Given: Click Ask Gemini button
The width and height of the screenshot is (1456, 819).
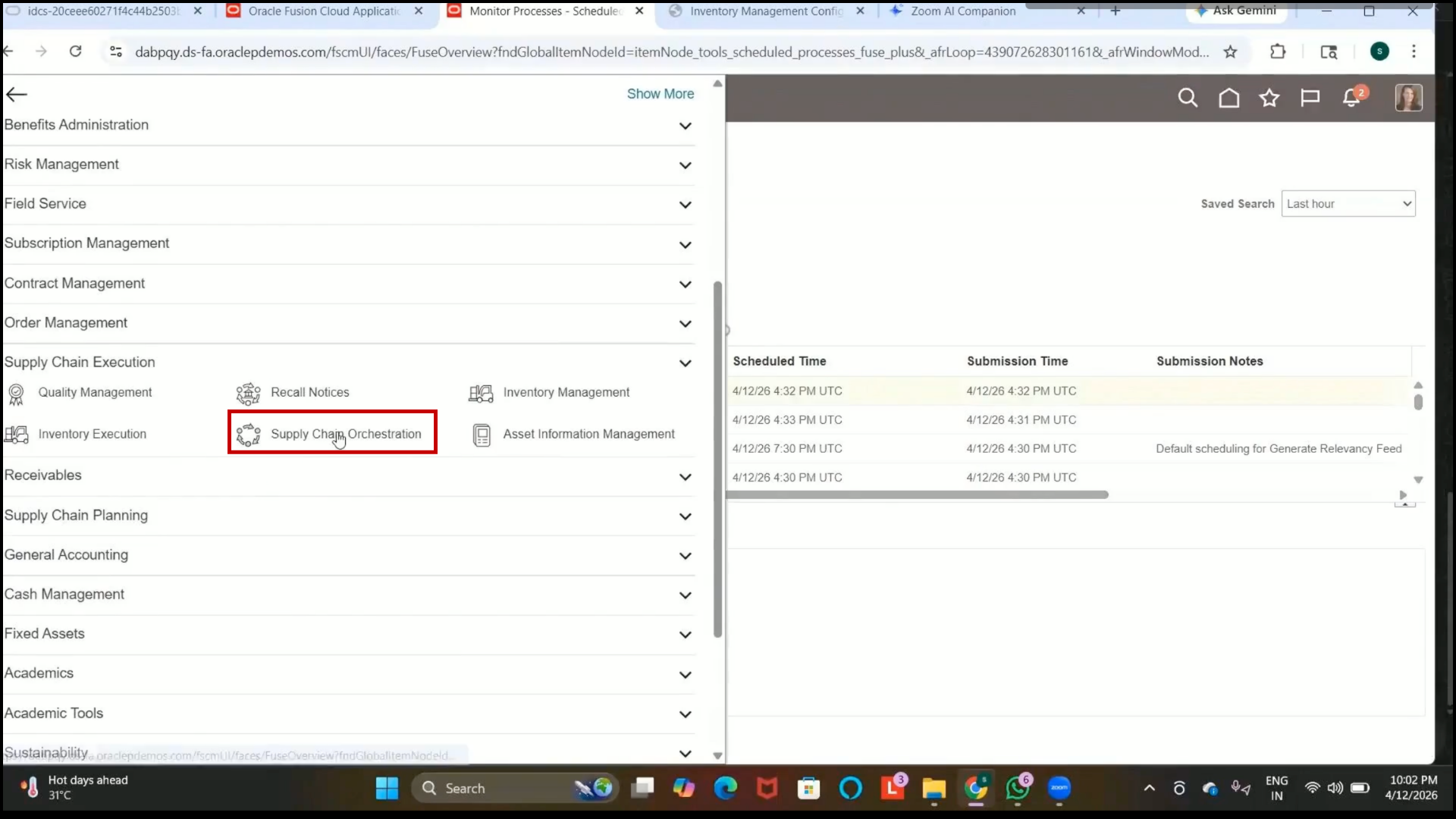Looking at the screenshot, I should coord(1235,11).
